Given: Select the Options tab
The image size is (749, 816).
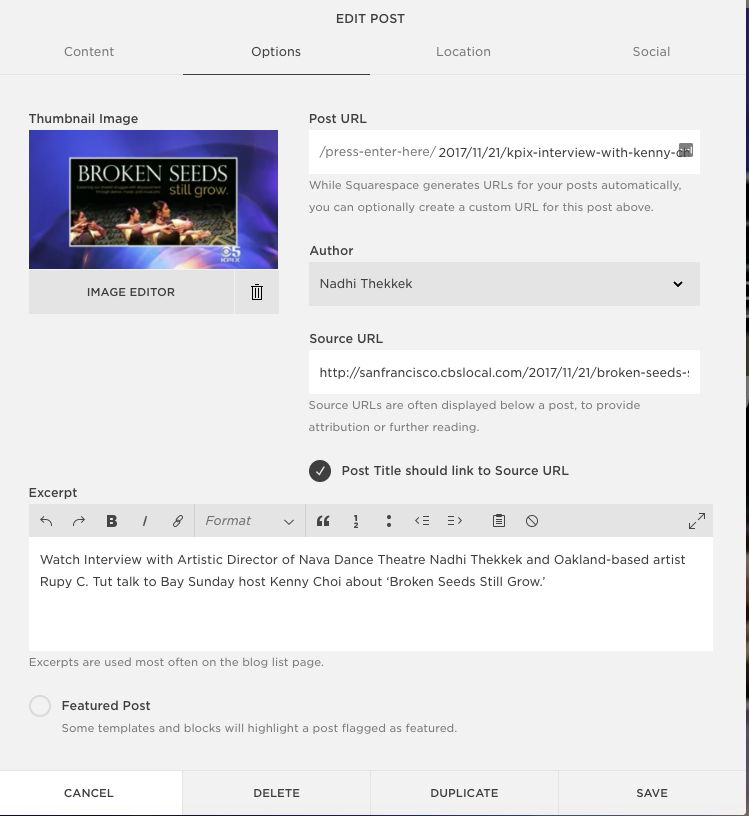Looking at the screenshot, I should [276, 52].
